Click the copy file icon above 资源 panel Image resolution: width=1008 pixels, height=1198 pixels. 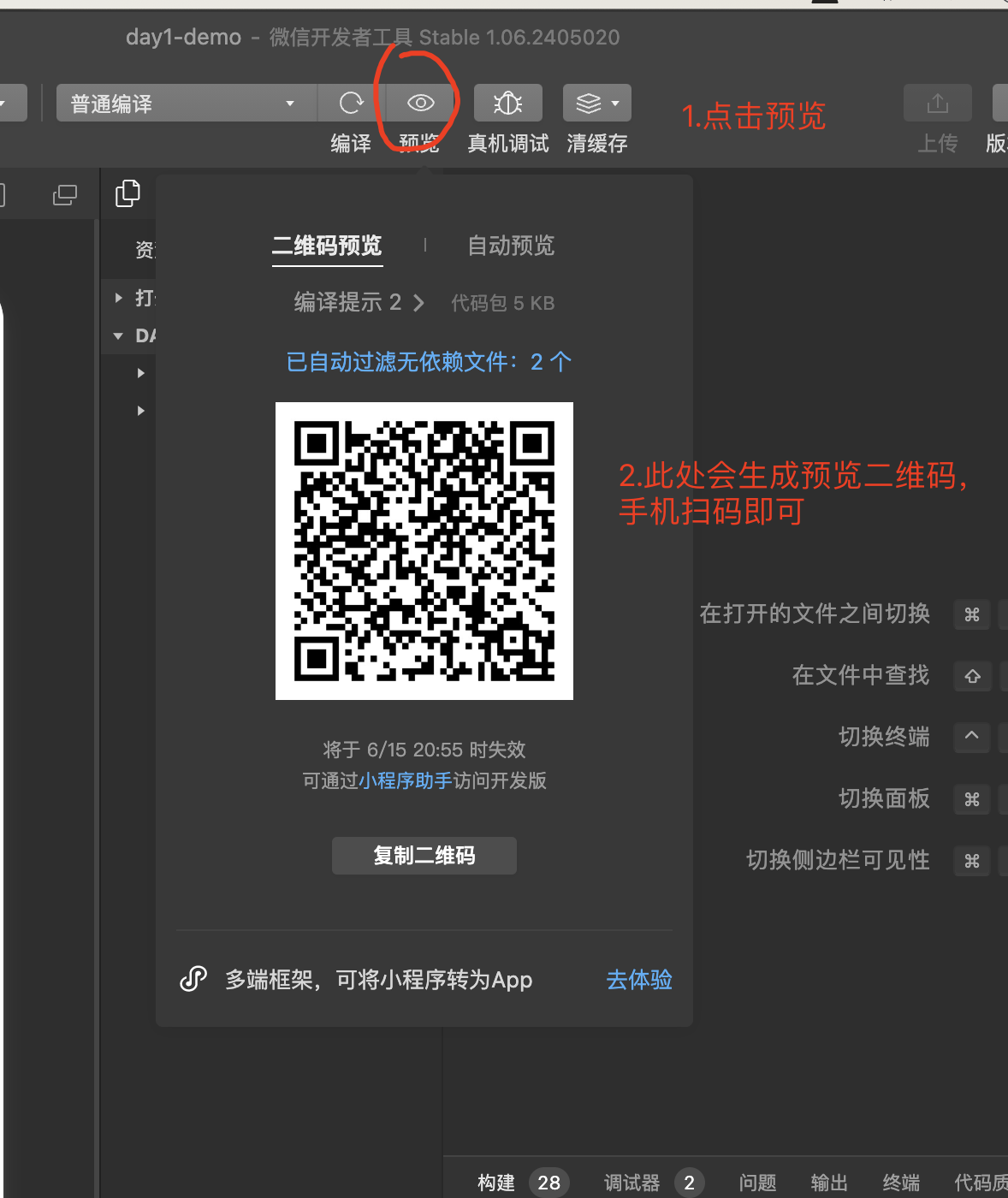128,194
